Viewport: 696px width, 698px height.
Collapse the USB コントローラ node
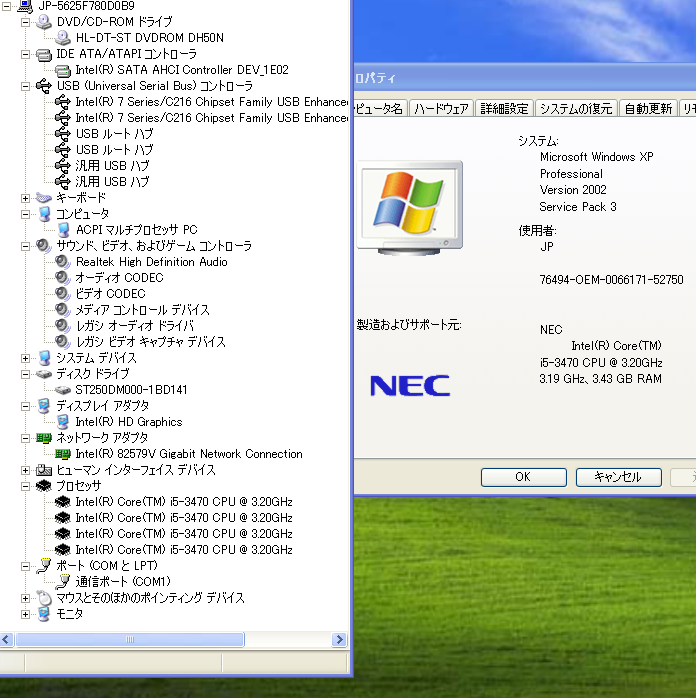point(25,86)
